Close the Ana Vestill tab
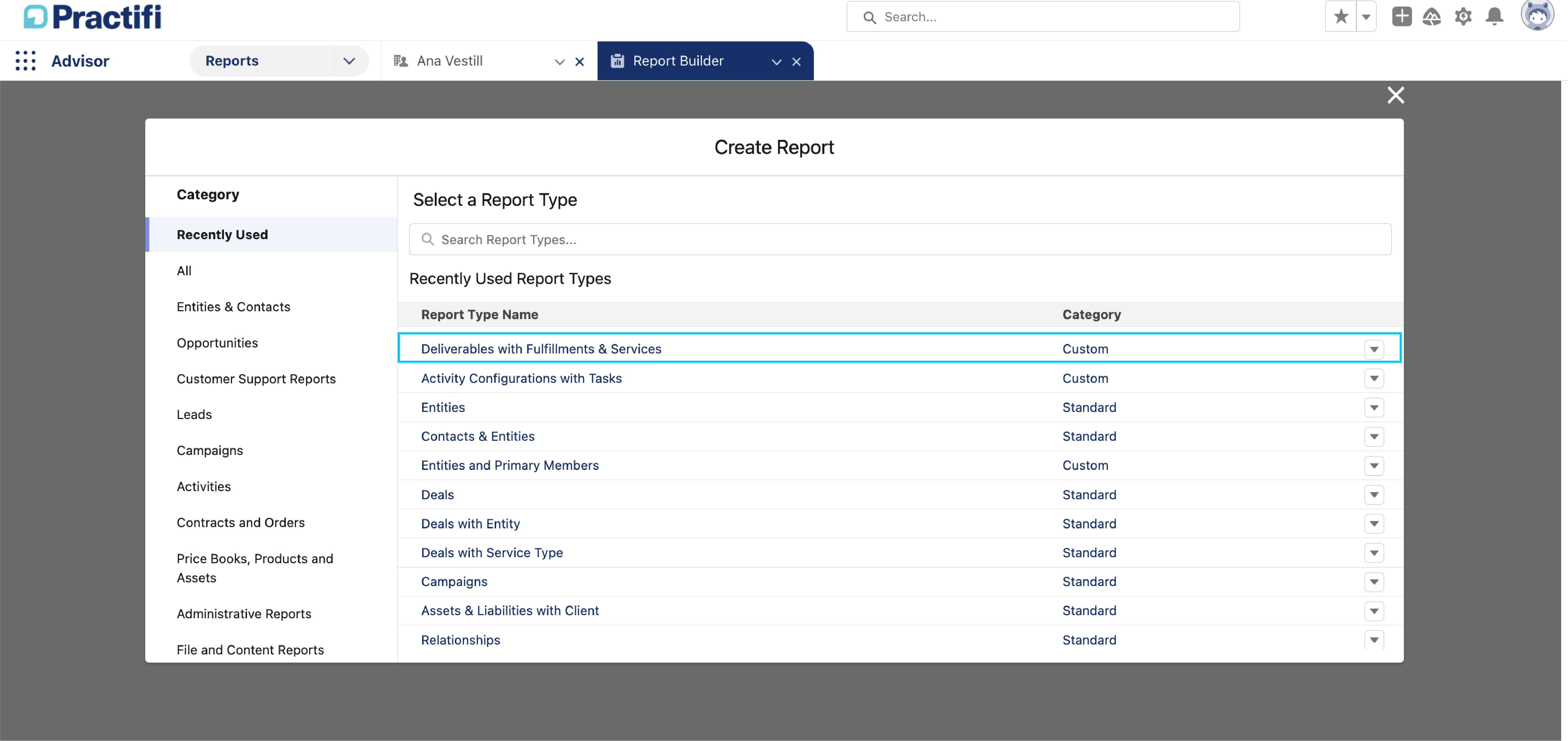The height and width of the screenshot is (741, 1568). 579,62
